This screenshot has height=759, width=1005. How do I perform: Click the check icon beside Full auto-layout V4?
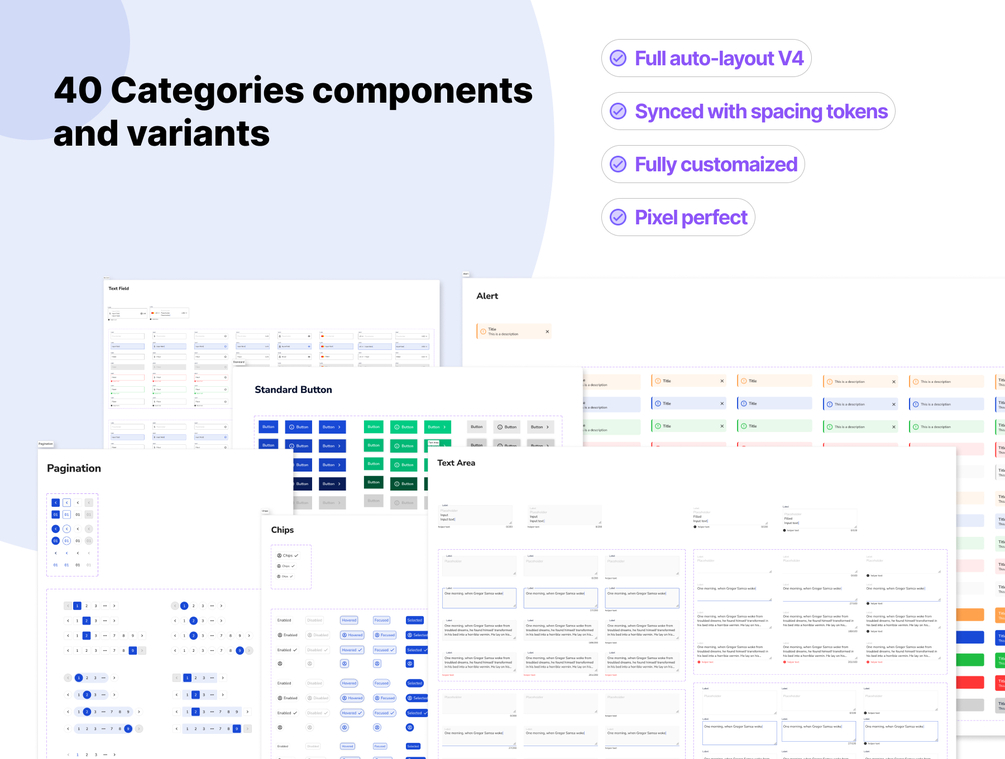(x=618, y=58)
